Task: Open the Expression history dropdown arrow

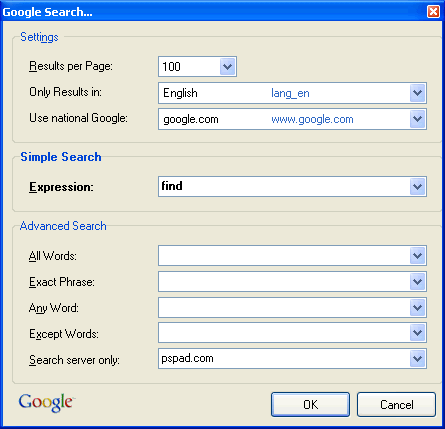Action: coord(417,187)
